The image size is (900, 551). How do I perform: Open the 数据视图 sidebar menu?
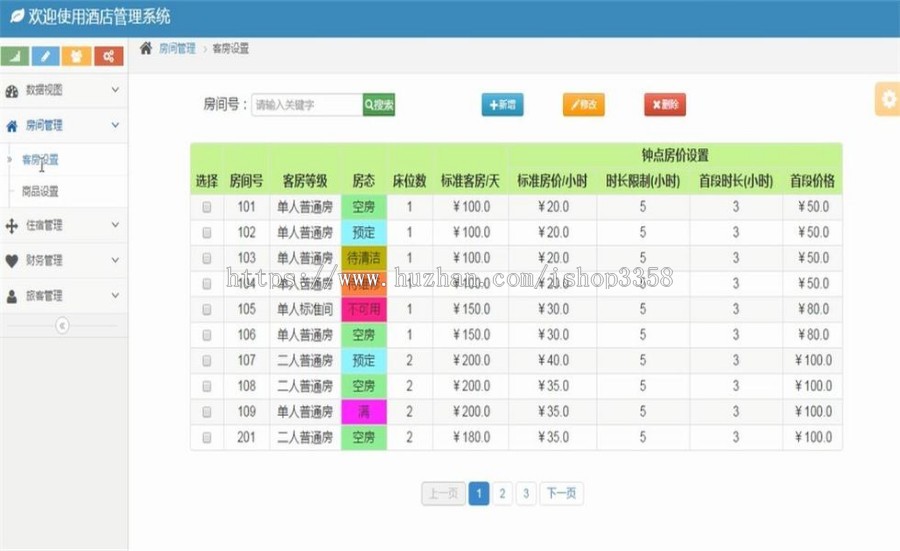pos(64,90)
